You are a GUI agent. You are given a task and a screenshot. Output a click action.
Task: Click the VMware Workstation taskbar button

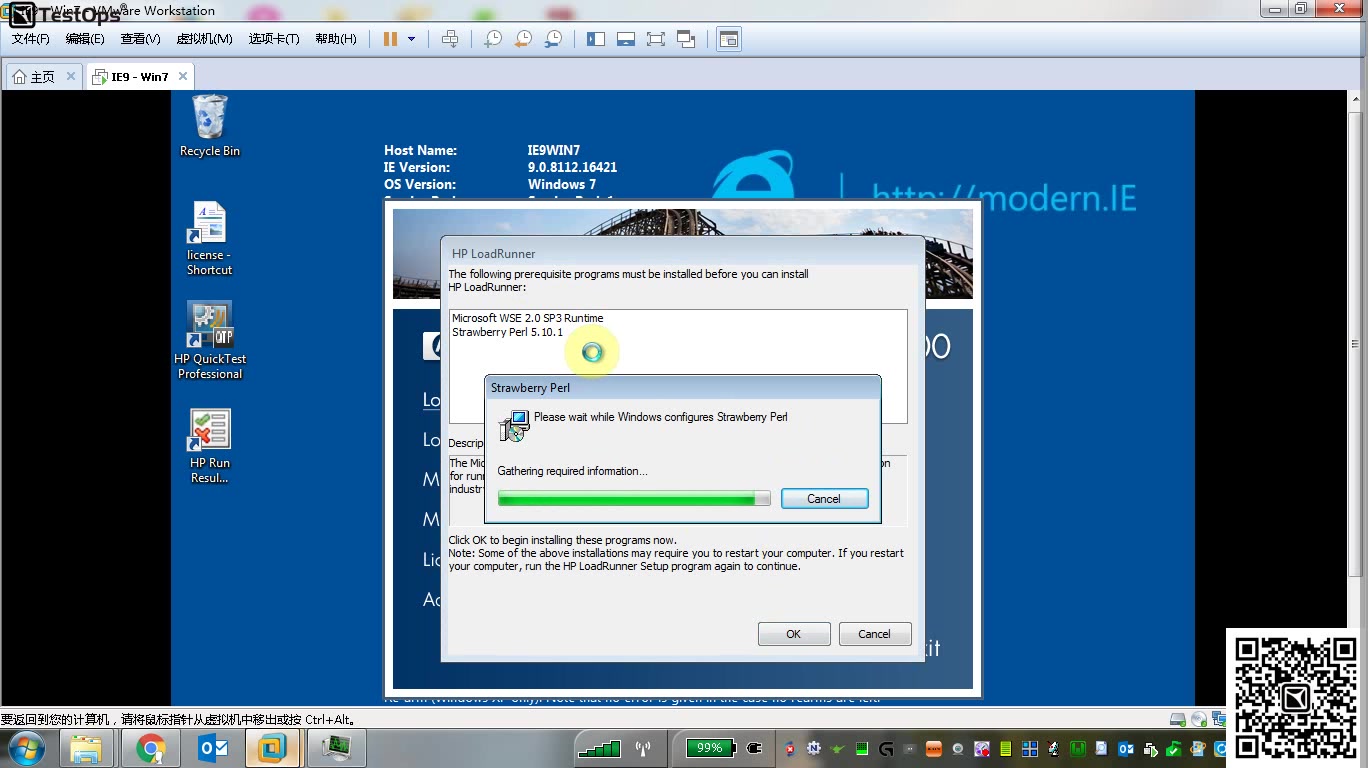273,748
